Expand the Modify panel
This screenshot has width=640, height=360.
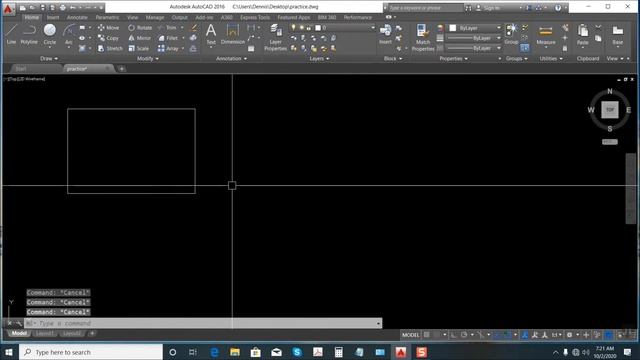tap(147, 59)
